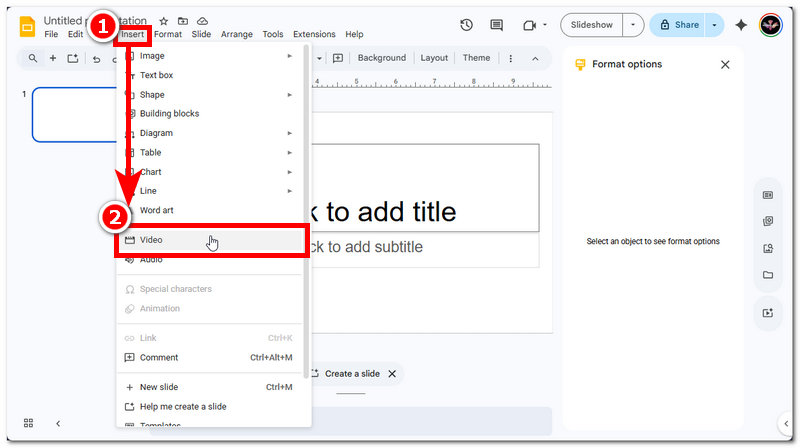Screen dimensions: 800x448
Task: Open the Share options dropdown arrow
Action: pyautogui.click(x=715, y=25)
